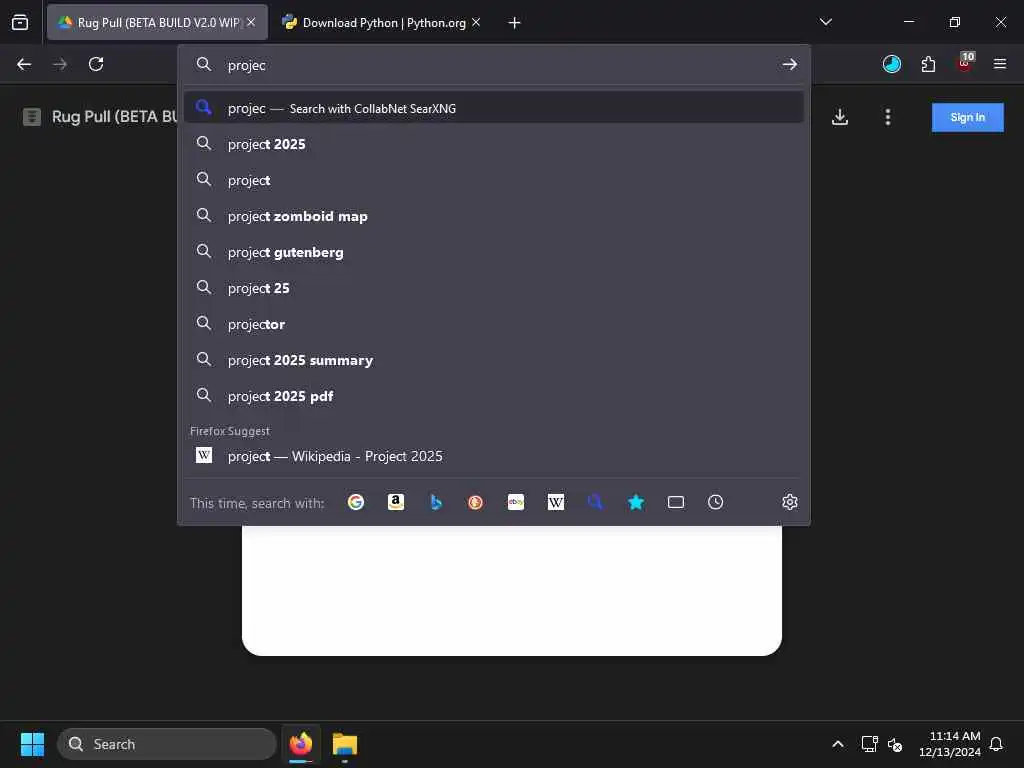Go forward to the next page
The height and width of the screenshot is (768, 1024).
pos(60,64)
